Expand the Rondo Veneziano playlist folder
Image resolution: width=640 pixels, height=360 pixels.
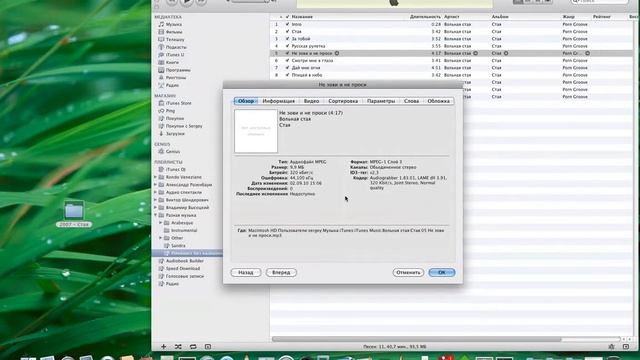[155, 177]
